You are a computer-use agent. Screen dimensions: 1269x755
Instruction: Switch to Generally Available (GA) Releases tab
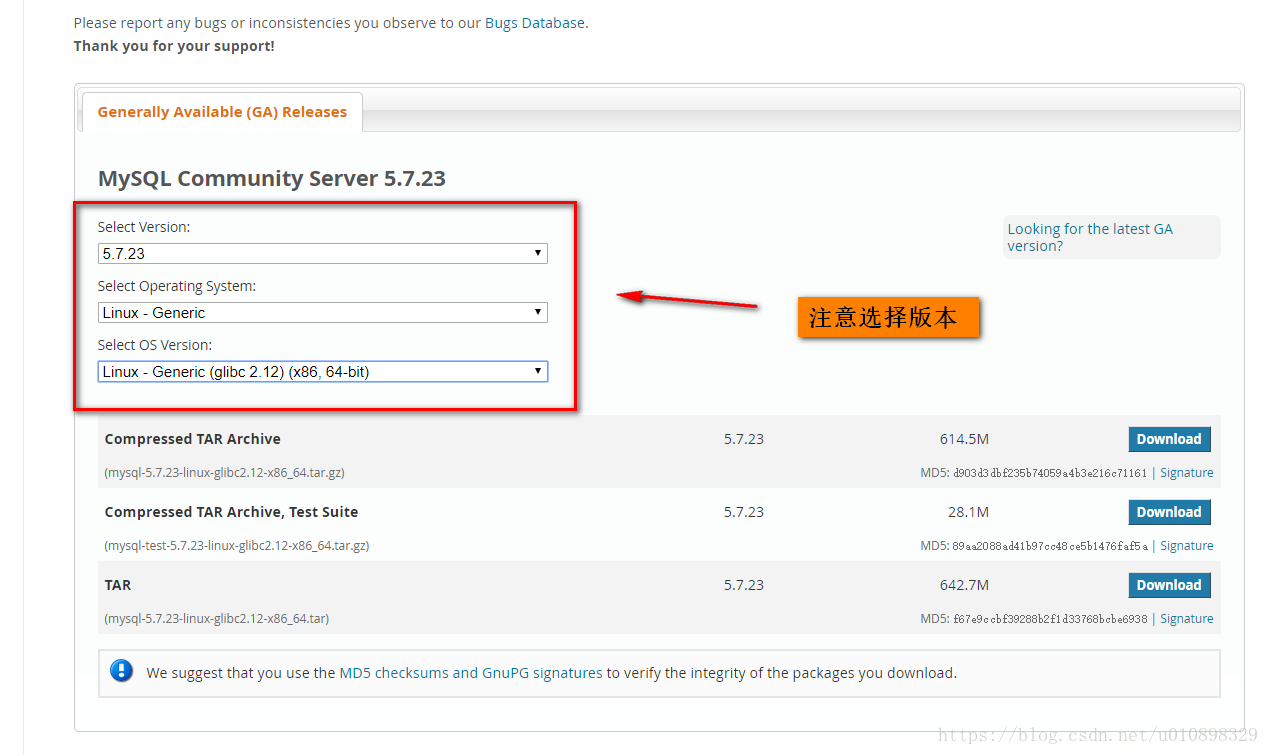pos(222,112)
